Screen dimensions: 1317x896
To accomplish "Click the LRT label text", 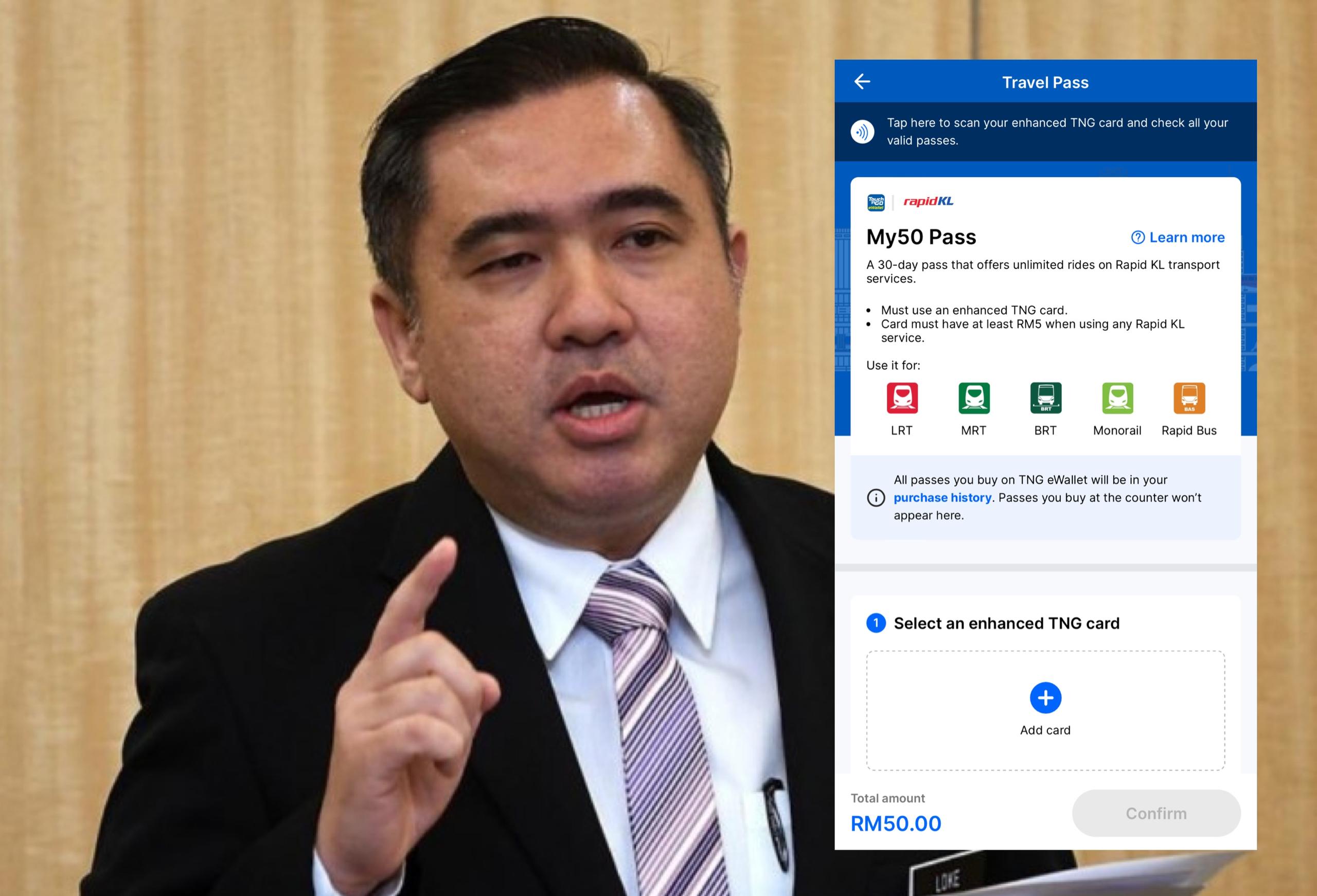I will (902, 431).
